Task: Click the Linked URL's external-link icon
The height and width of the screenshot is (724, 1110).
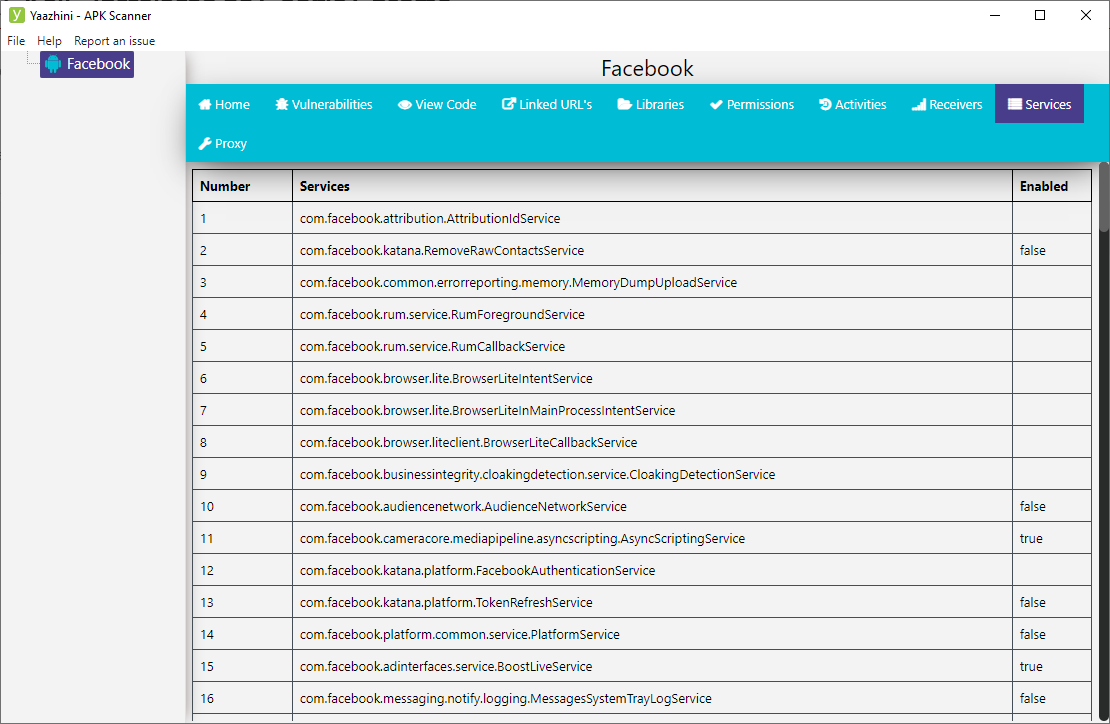Action: click(509, 104)
